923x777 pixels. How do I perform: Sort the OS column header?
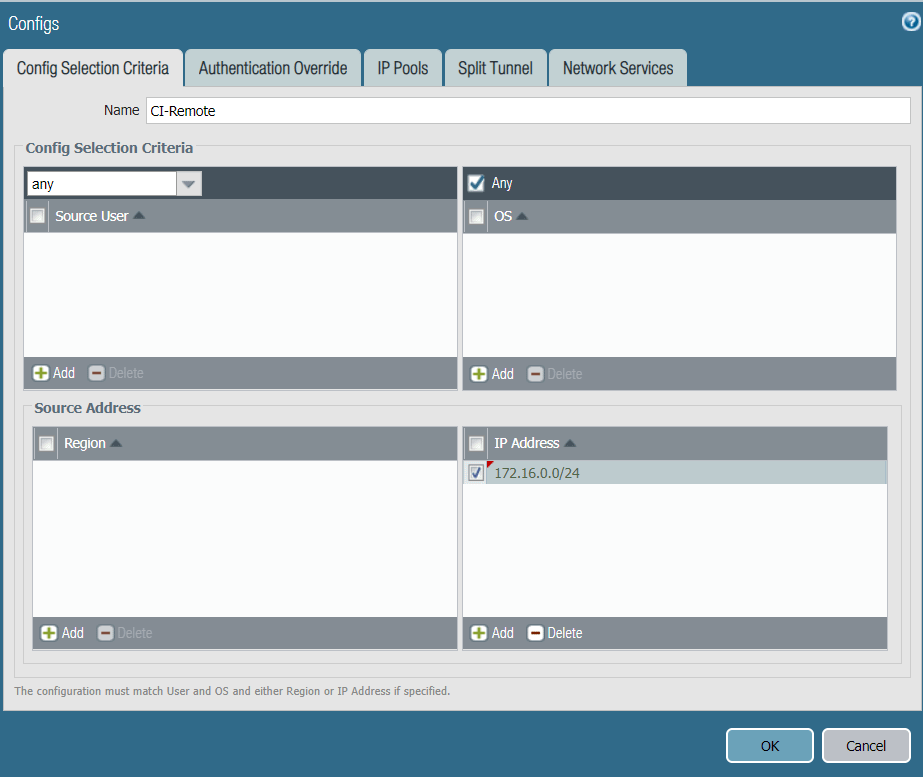point(521,216)
